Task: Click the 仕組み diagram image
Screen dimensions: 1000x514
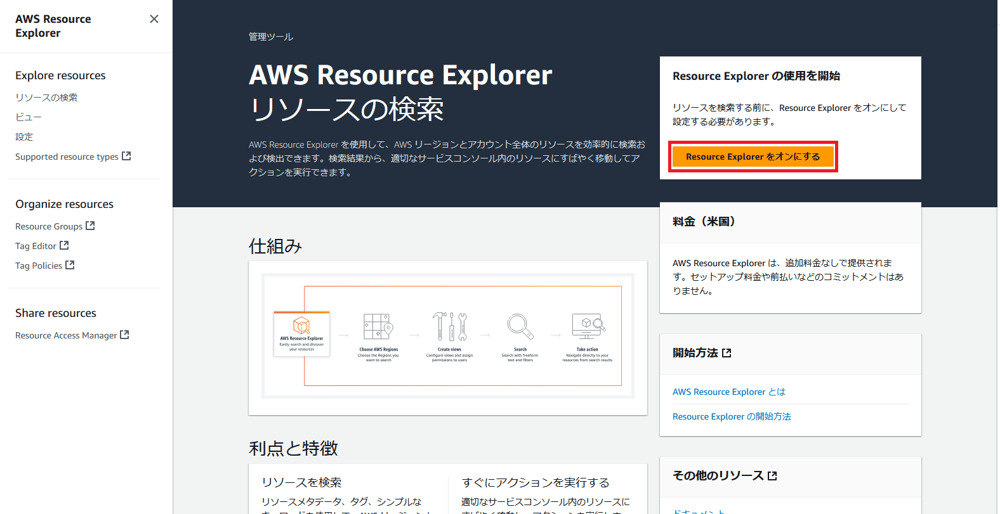Action: tap(448, 338)
